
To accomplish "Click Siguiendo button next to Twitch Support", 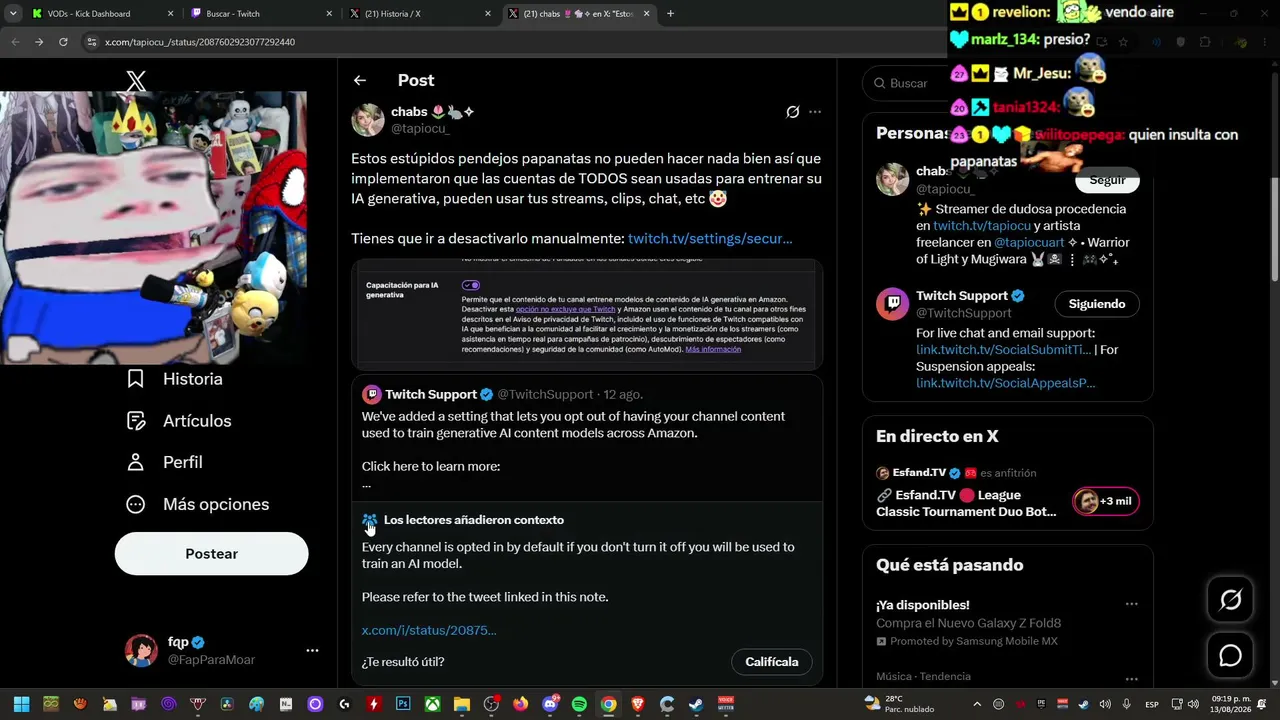I will click(x=1097, y=304).
